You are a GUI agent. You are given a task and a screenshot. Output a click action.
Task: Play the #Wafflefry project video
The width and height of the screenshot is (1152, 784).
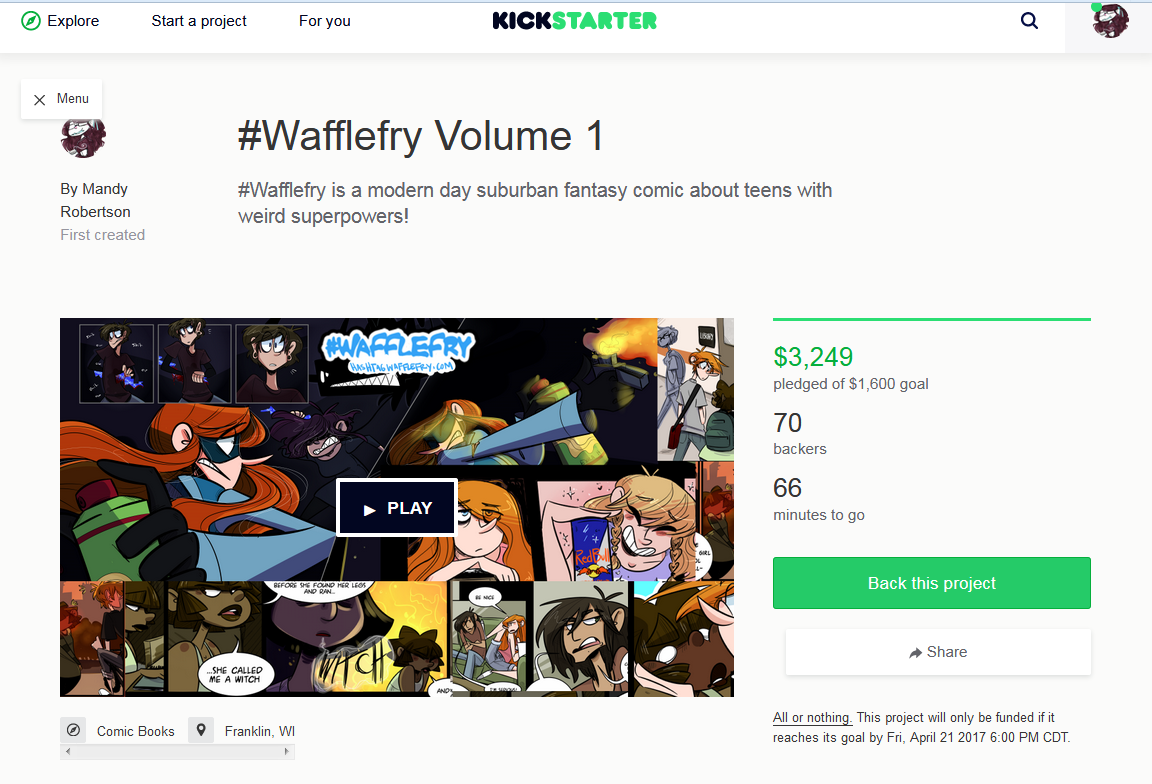click(x=397, y=508)
